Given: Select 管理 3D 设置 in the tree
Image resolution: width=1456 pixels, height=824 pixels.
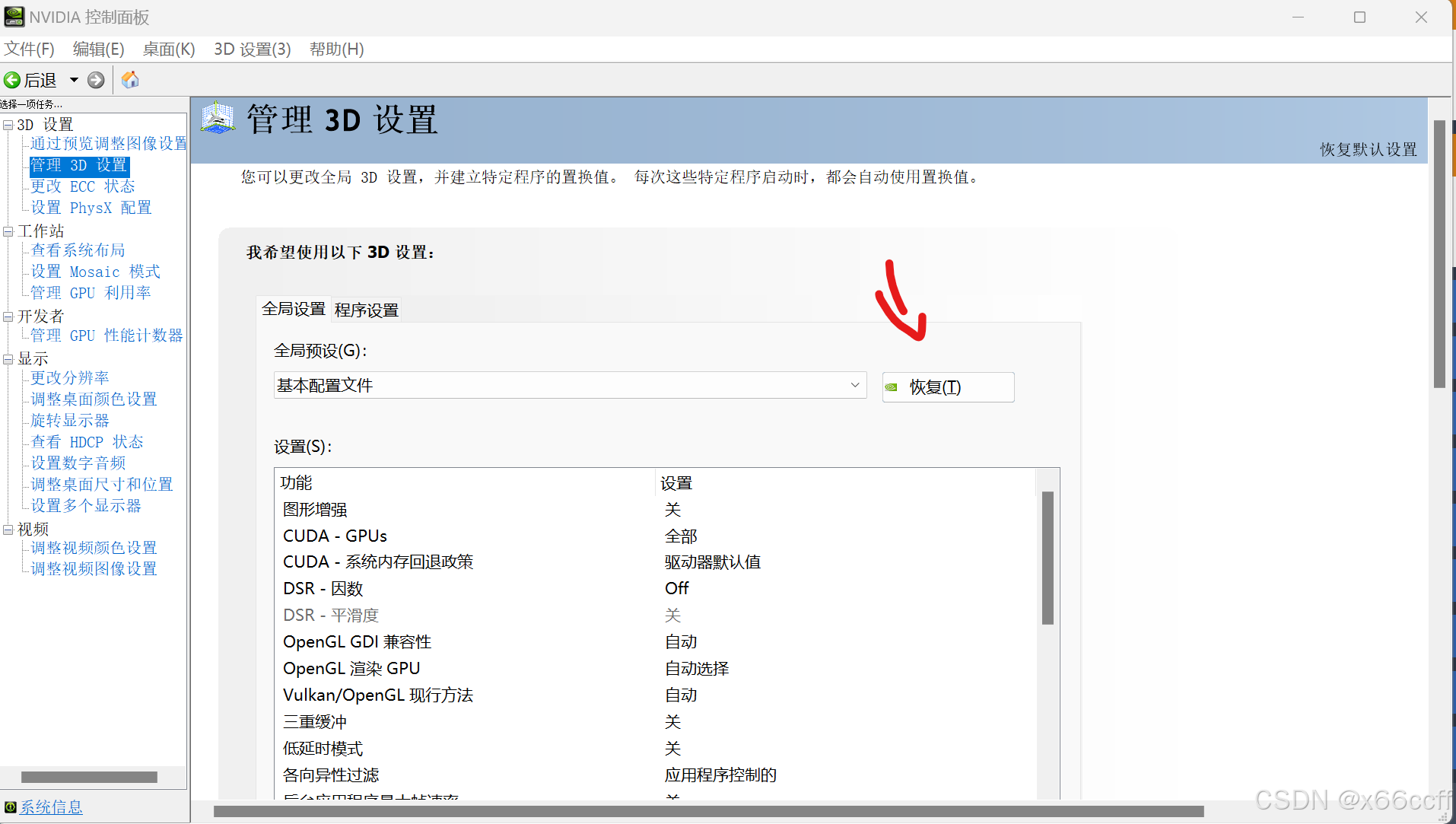Looking at the screenshot, I should pyautogui.click(x=79, y=165).
